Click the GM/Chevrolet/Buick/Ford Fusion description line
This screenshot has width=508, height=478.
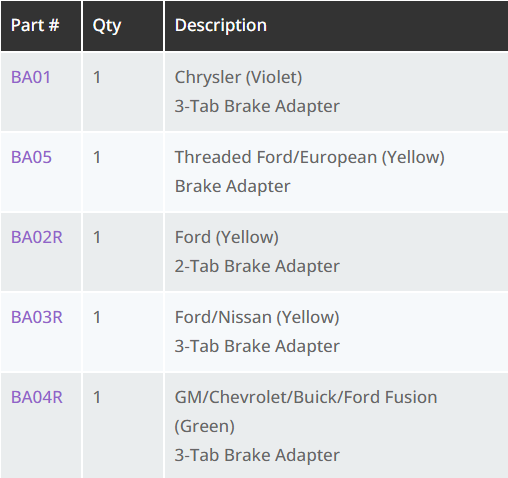(306, 397)
